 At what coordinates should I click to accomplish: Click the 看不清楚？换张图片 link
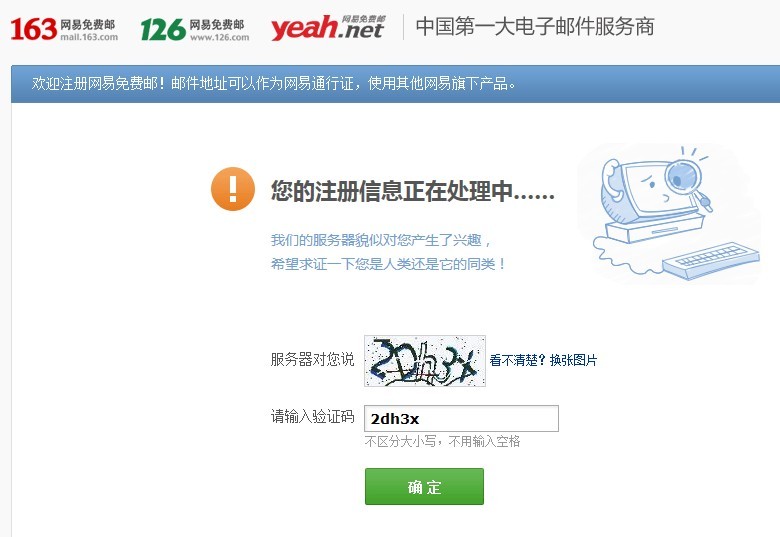click(543, 360)
